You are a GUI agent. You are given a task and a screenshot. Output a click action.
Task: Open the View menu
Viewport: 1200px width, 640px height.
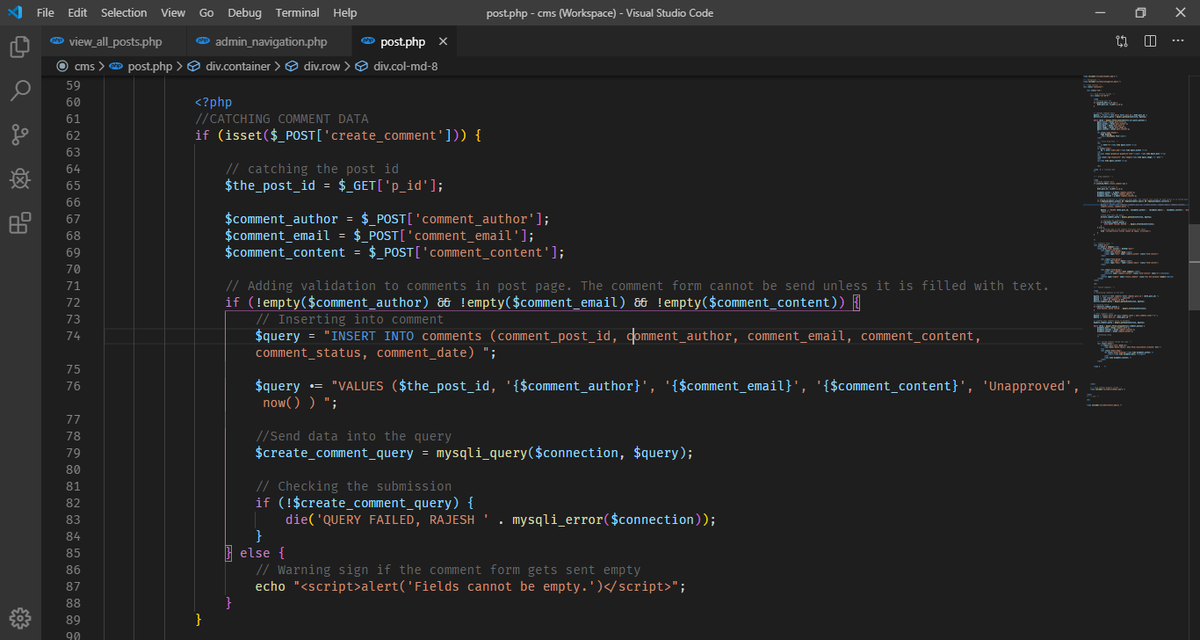point(173,12)
